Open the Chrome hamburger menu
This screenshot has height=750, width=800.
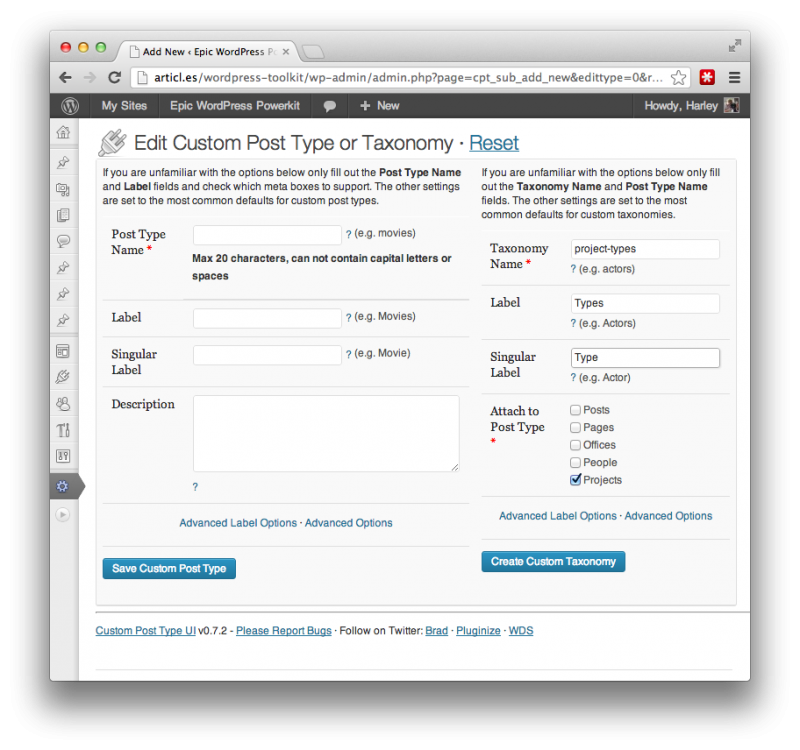coord(734,77)
